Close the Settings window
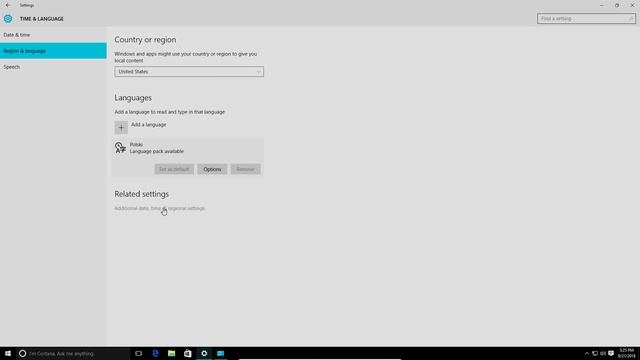Screen dimensions: 640x360 click(x=632, y=5)
